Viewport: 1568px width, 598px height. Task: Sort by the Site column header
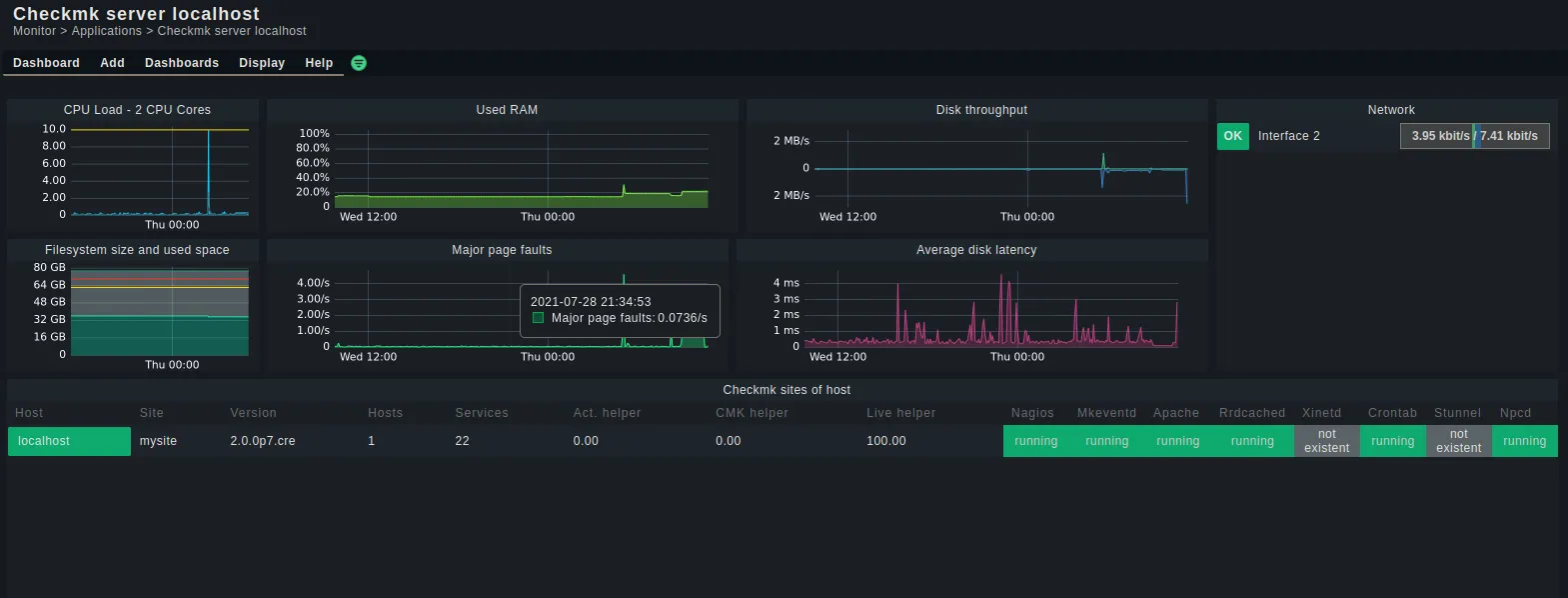click(151, 413)
